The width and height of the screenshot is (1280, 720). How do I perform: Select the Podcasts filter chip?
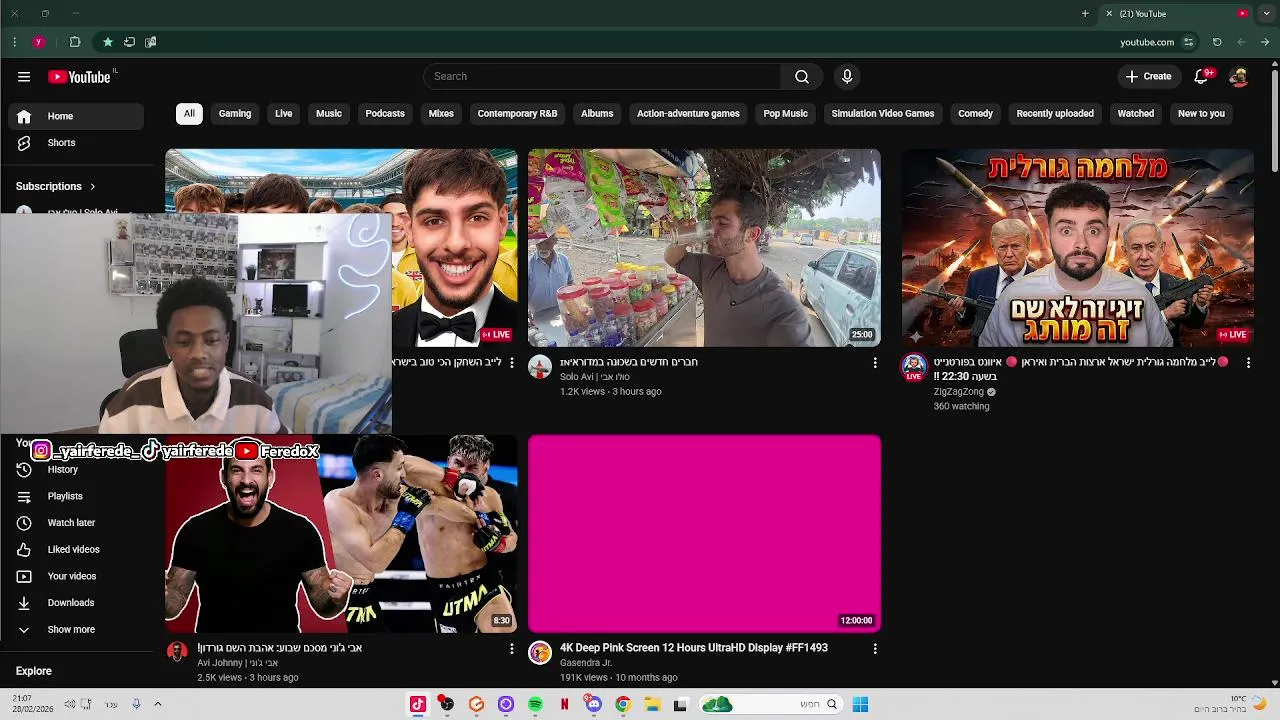point(385,114)
